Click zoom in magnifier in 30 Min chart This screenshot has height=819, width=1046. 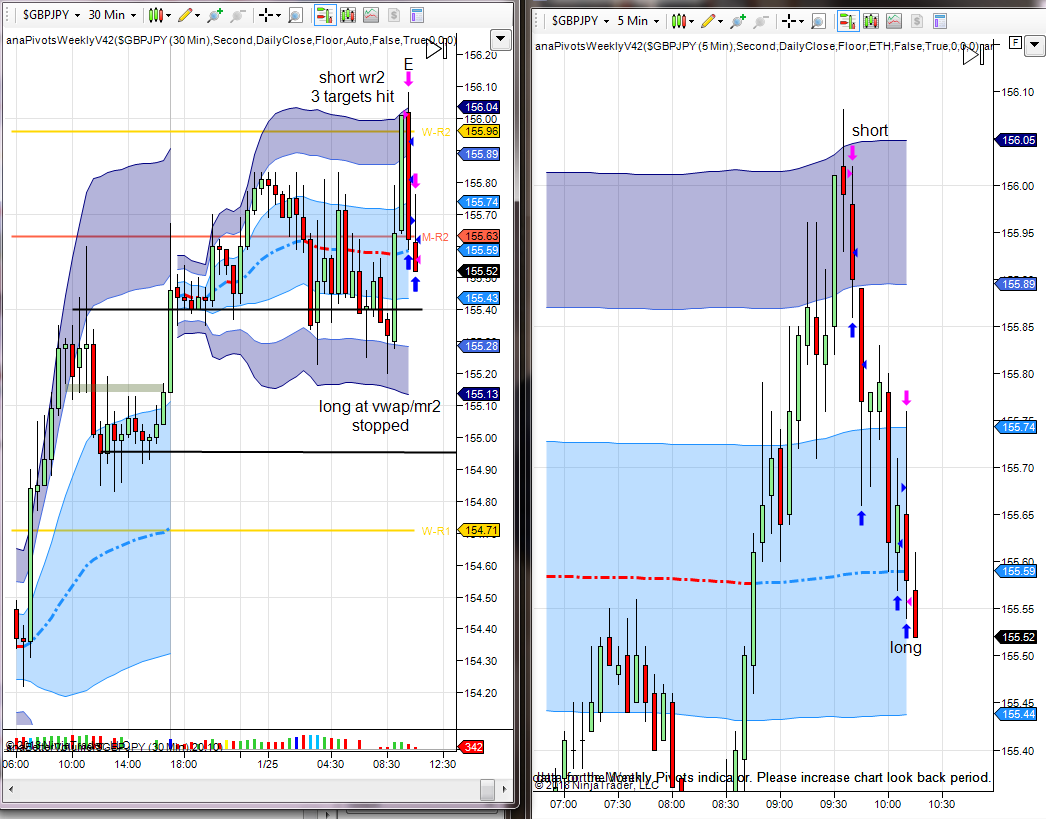(214, 15)
